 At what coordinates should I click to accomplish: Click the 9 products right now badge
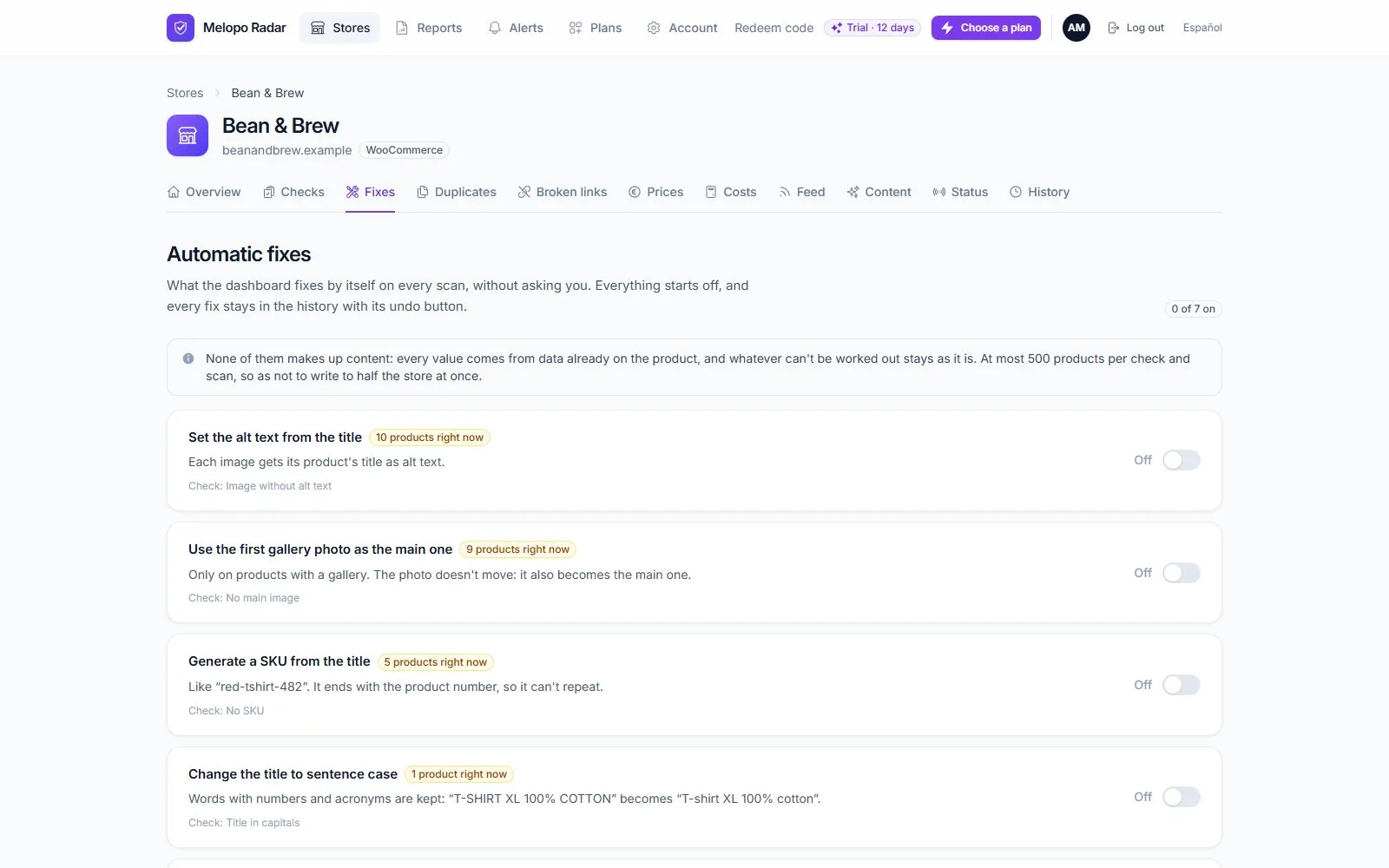pos(518,549)
